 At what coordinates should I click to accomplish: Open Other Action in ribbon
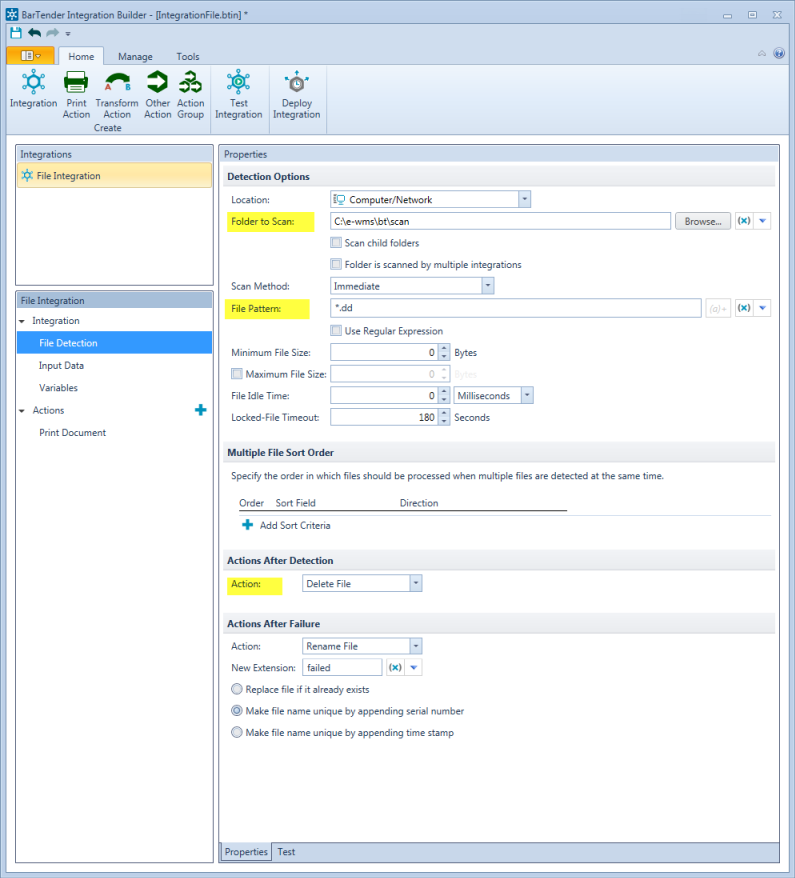[x=158, y=95]
